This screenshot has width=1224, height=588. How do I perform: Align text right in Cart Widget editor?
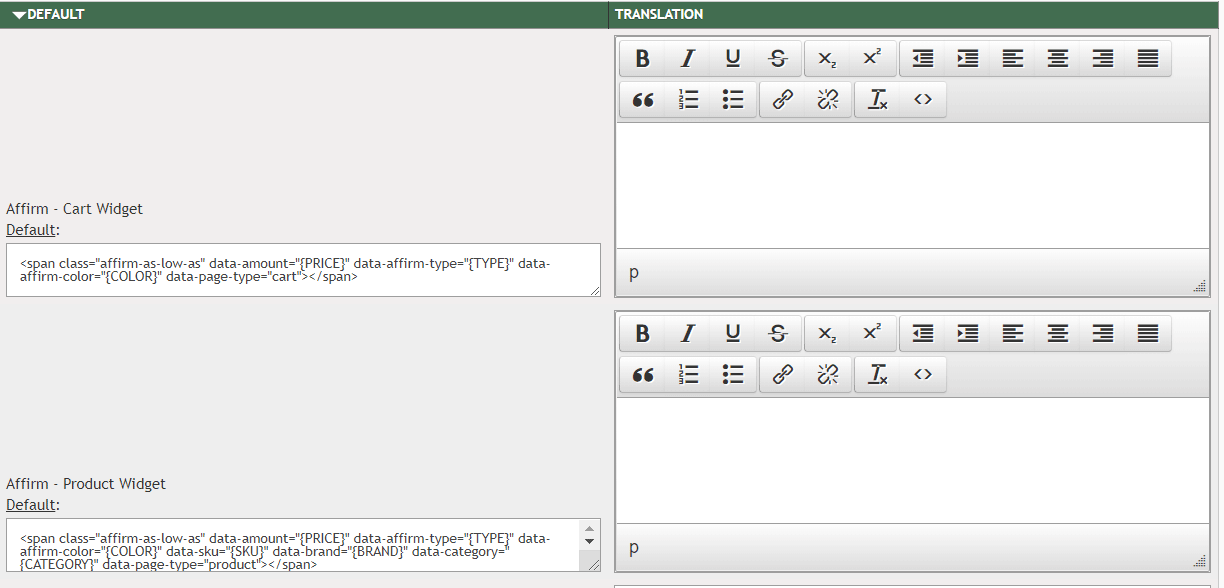click(1103, 59)
